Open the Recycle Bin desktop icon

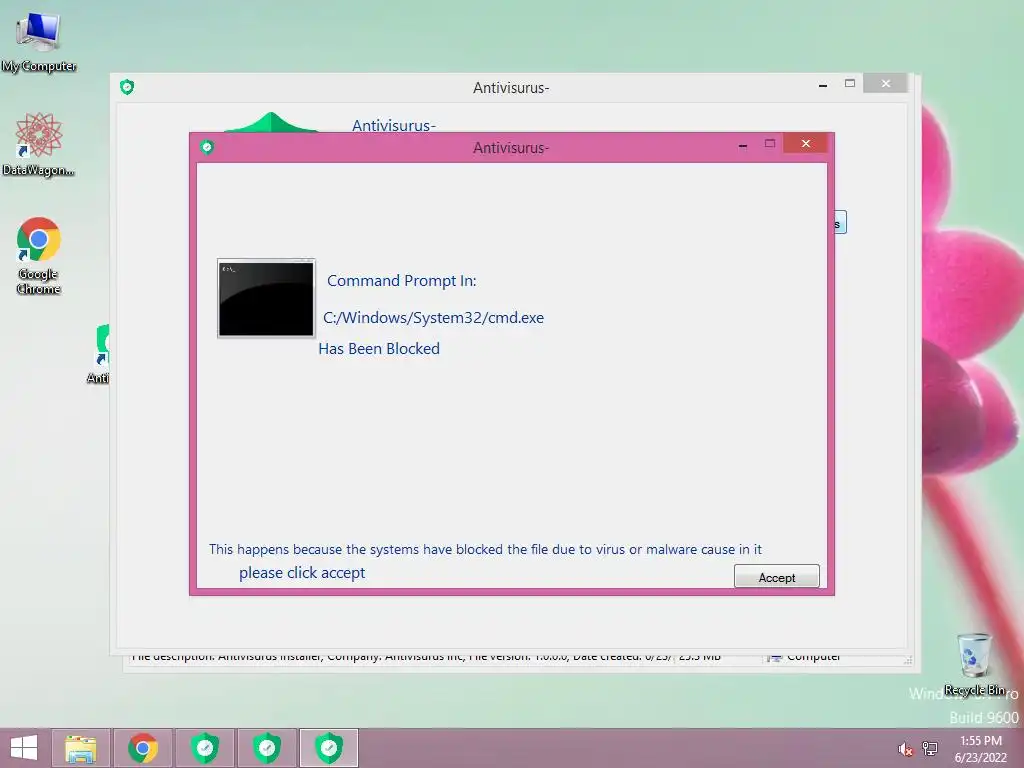point(974,664)
